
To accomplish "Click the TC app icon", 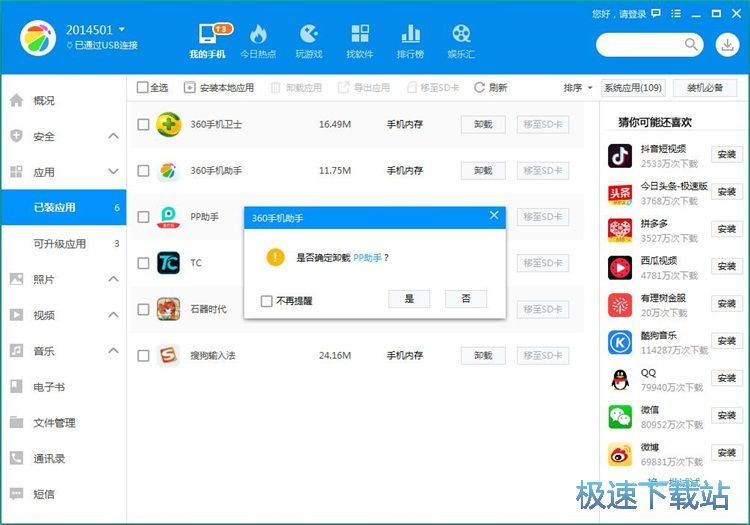I will pos(168,263).
